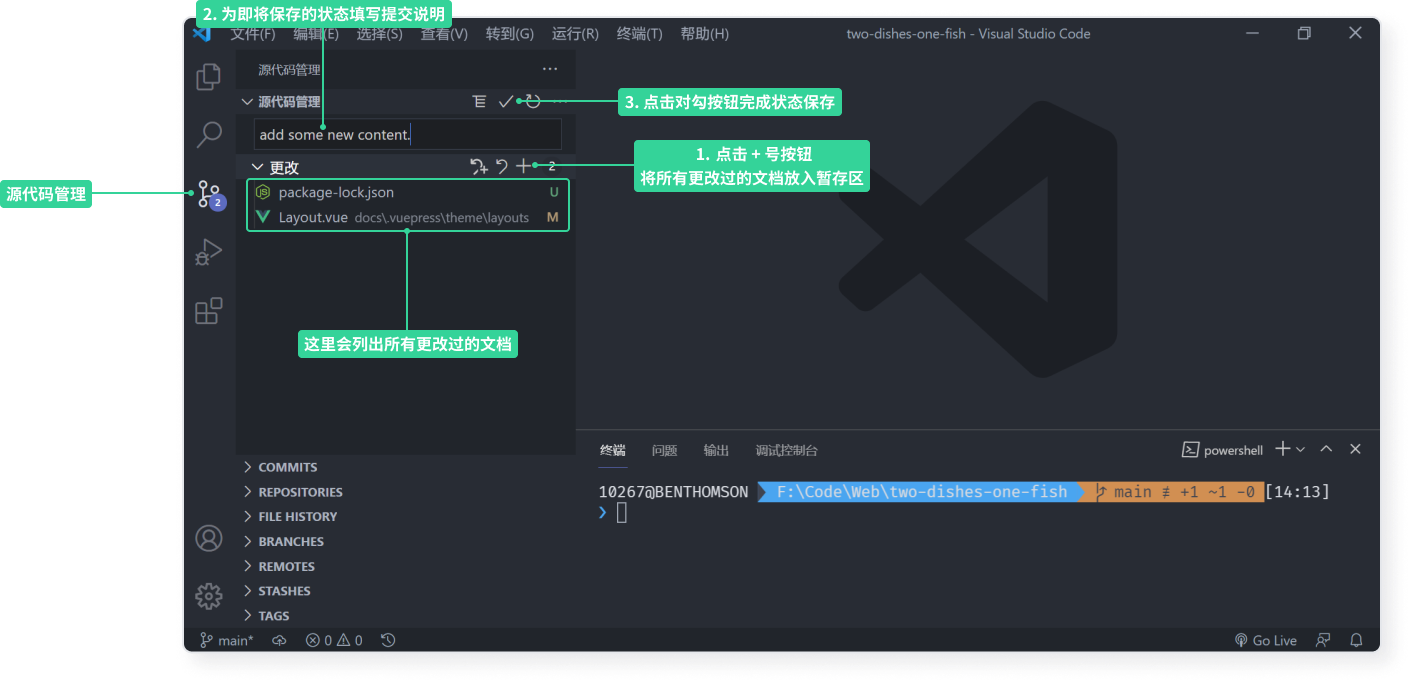Open notifications via the bell icon

click(1357, 640)
